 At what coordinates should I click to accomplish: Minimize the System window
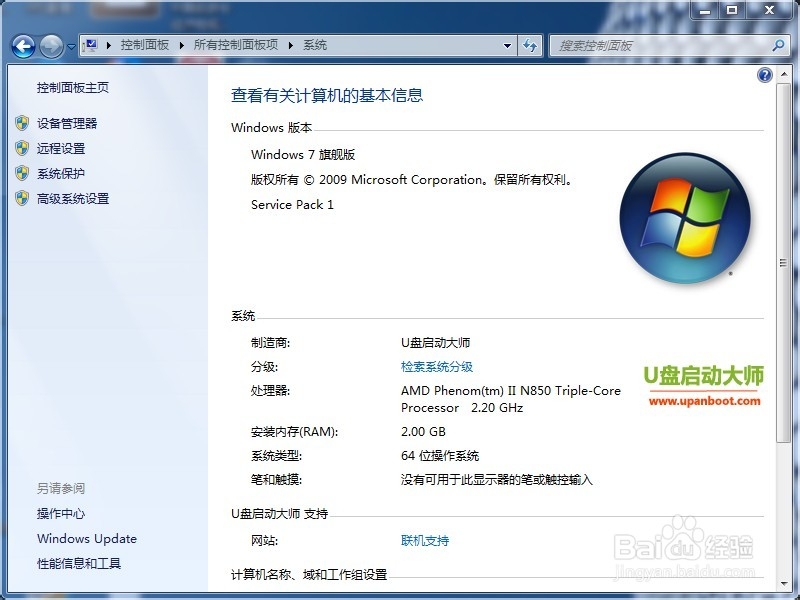tap(706, 10)
